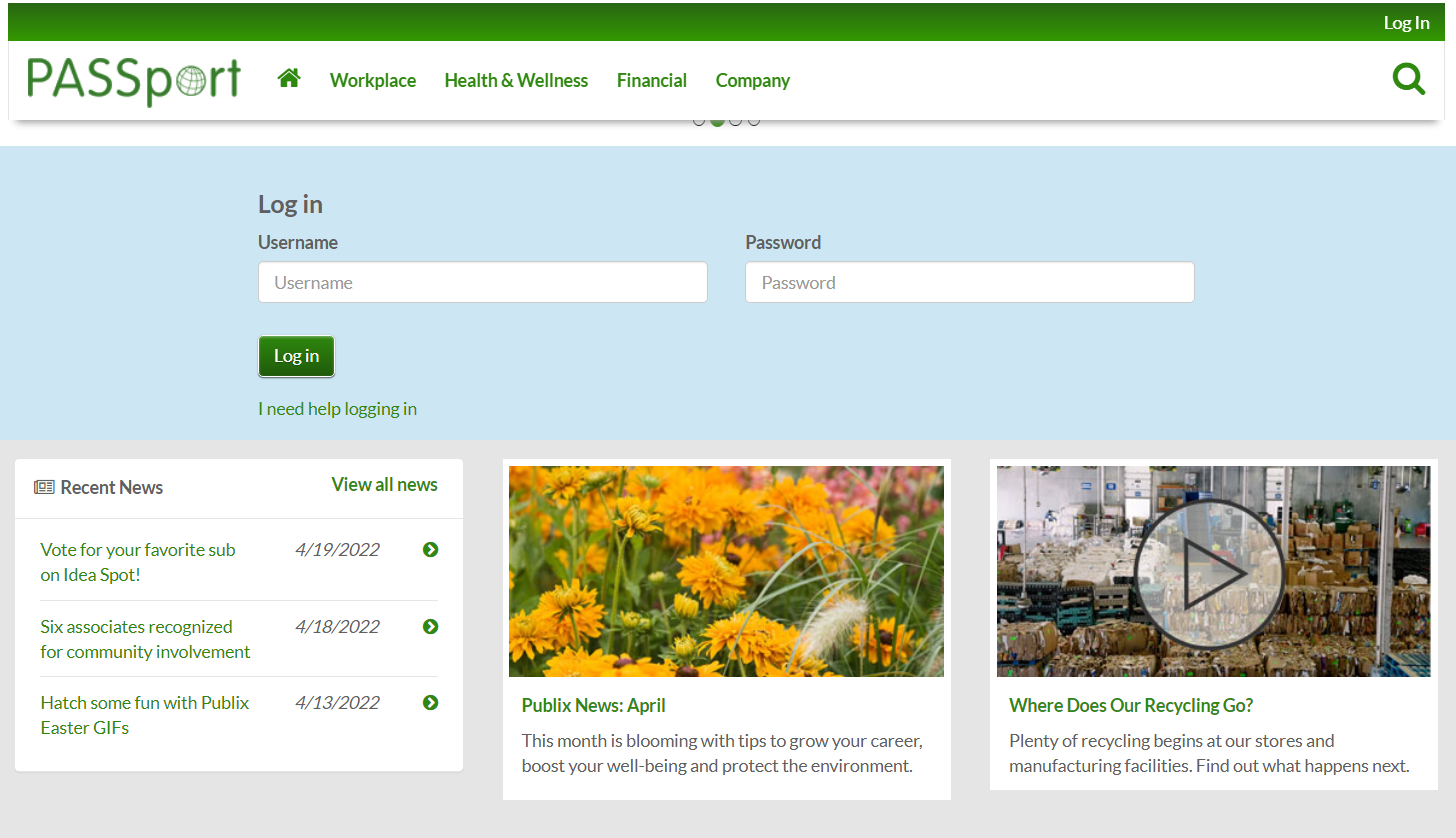Click arrow icon next to 4/18/2022 news
The image size is (1456, 838).
pos(431,626)
